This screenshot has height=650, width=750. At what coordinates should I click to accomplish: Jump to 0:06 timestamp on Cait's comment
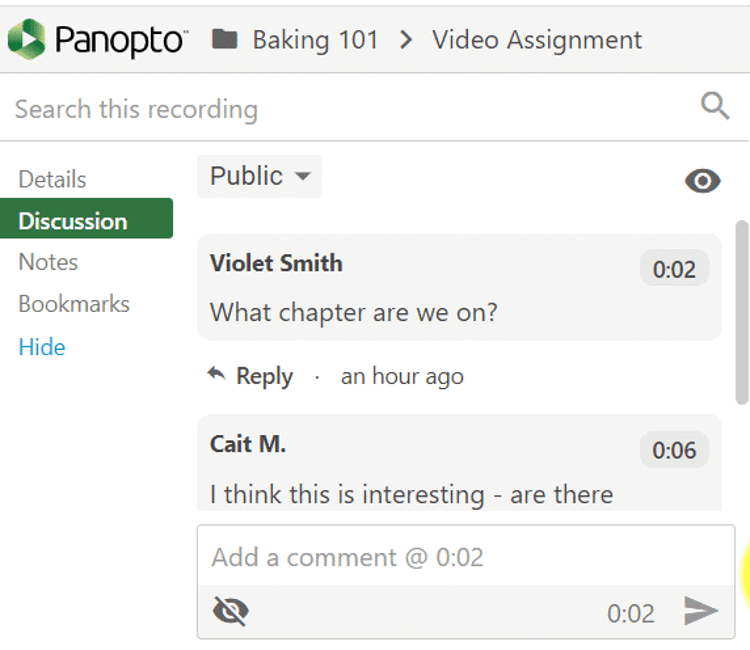click(x=674, y=451)
